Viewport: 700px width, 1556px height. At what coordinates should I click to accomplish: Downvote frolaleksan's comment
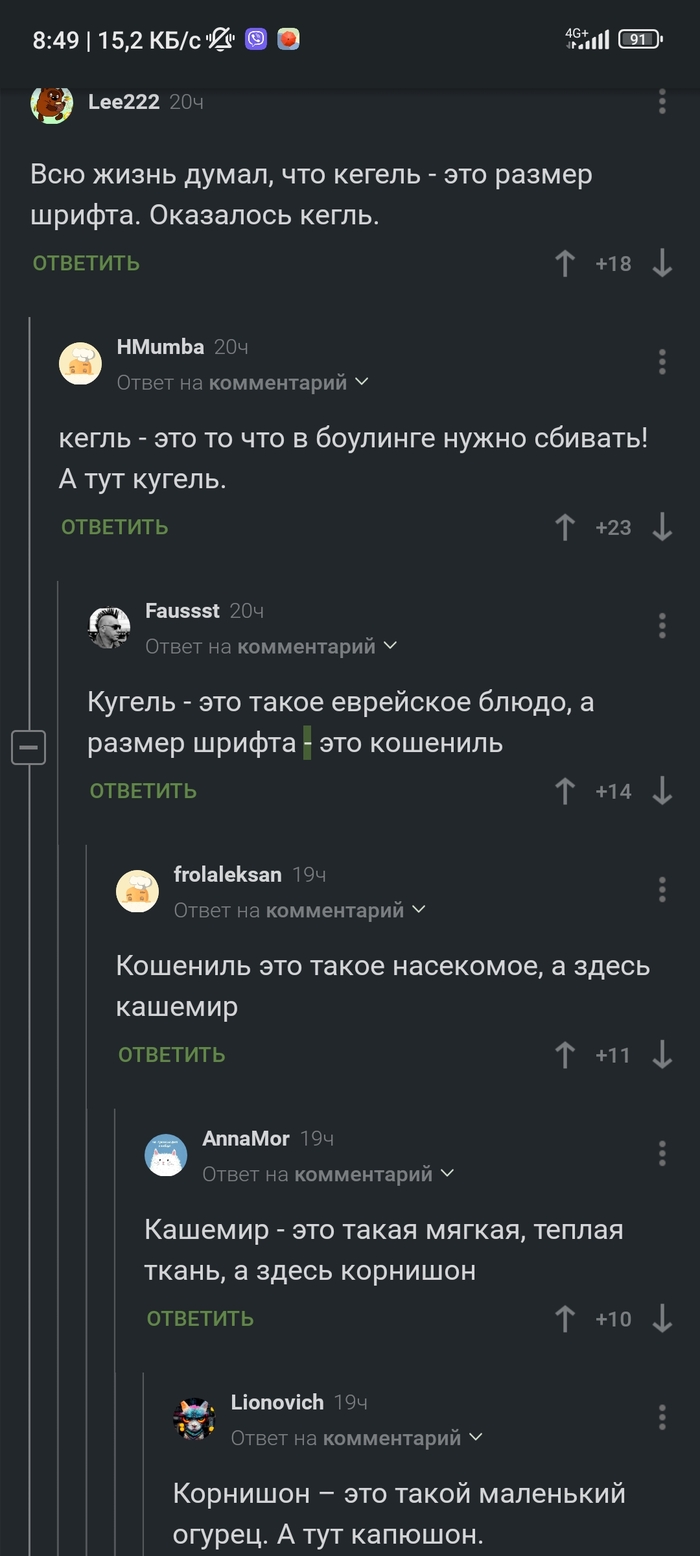(662, 1055)
